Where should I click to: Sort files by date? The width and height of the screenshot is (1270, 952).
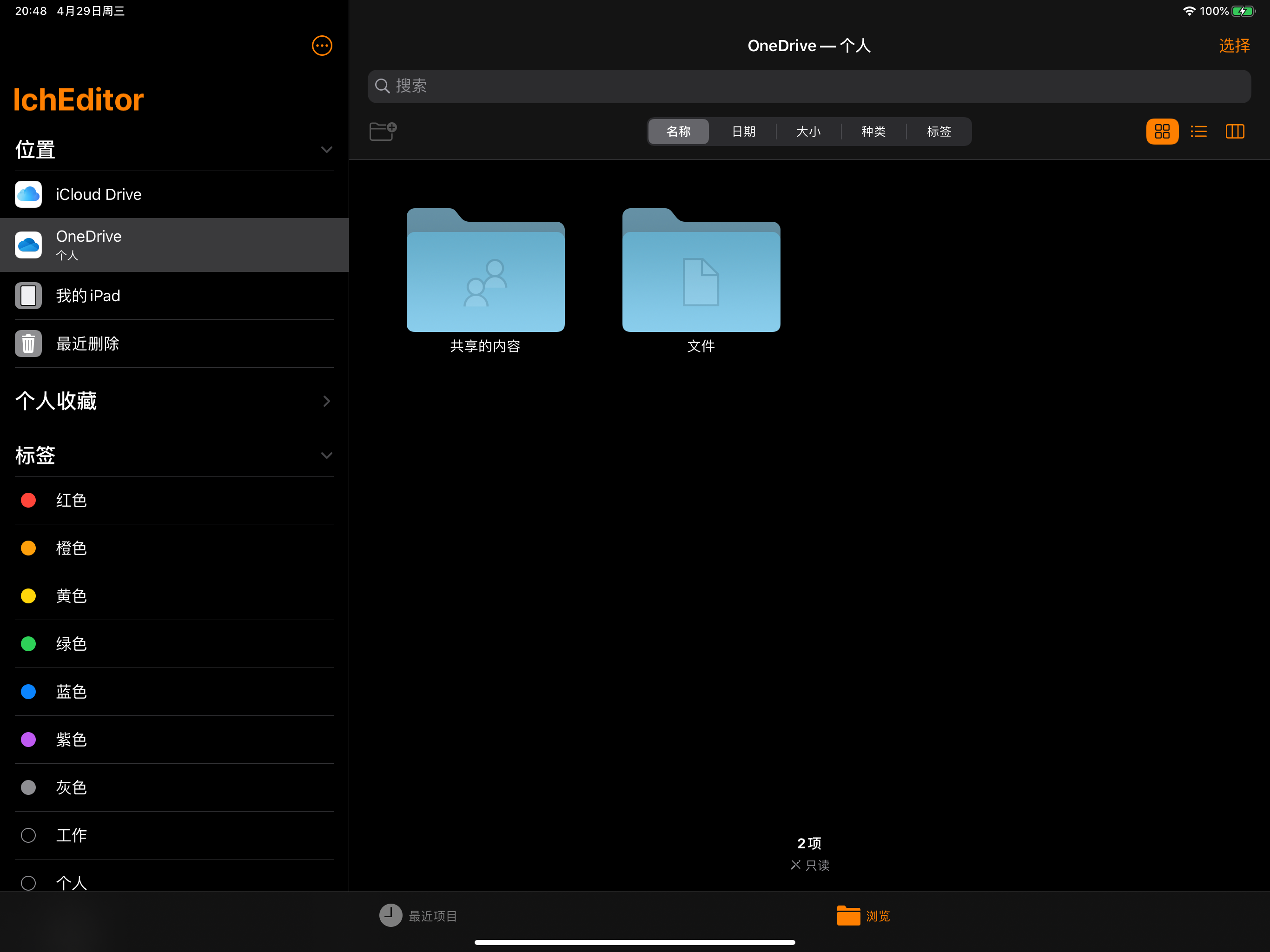pyautogui.click(x=743, y=132)
